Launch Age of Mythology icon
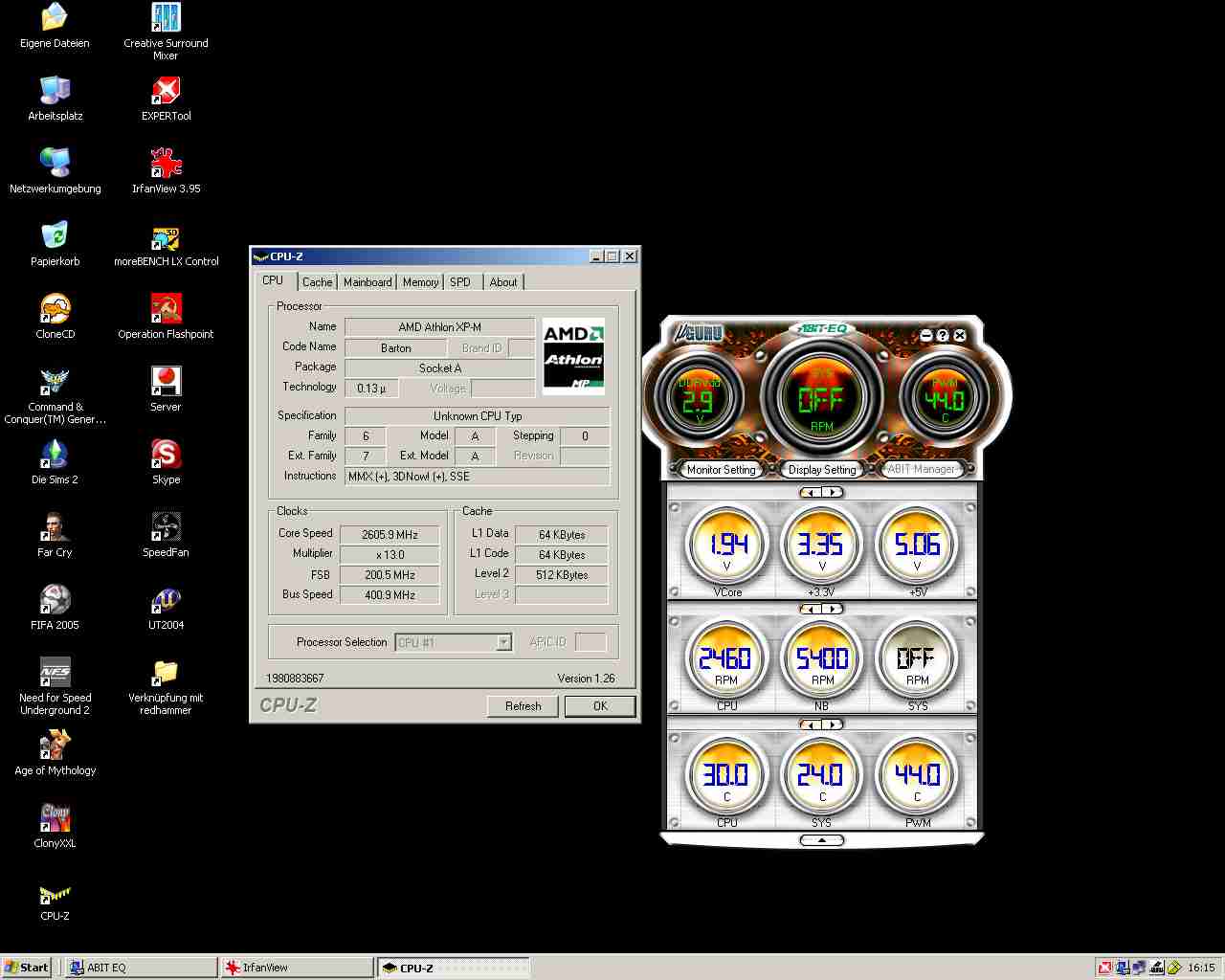The image size is (1225, 980). click(55, 753)
